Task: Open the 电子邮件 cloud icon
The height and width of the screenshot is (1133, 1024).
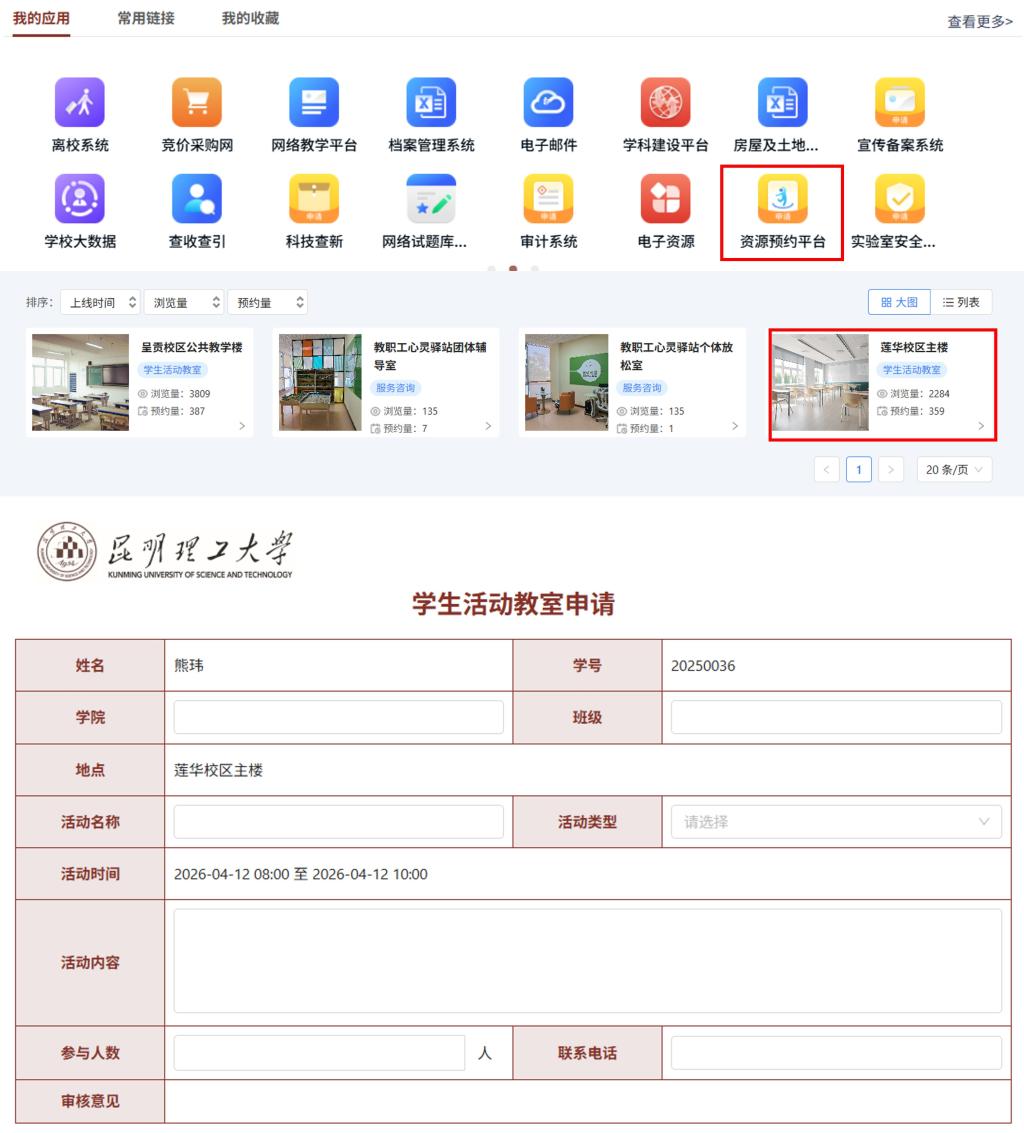Action: click(x=548, y=103)
